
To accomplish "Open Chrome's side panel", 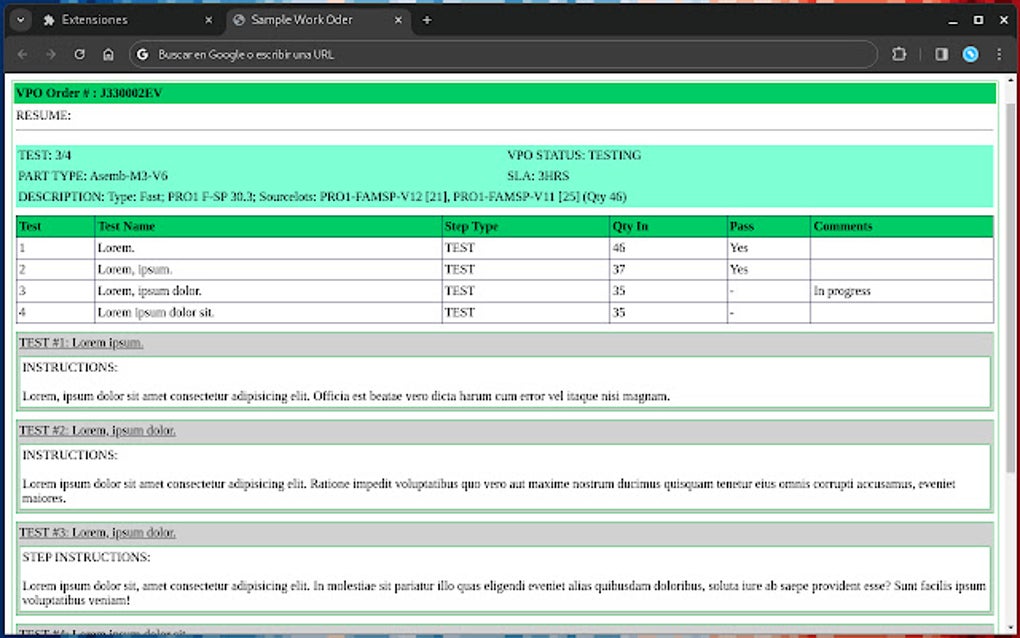I will click(941, 55).
